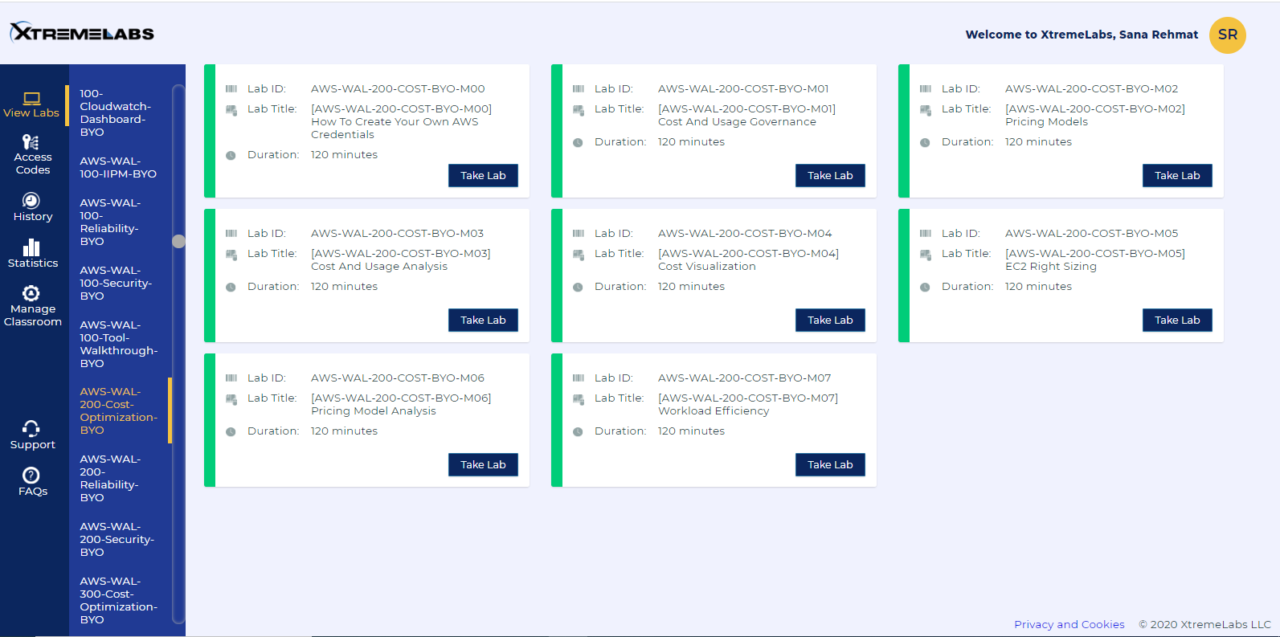Viewport: 1280px width, 637px height.
Task: Click the barcode icon on lab M00 card
Action: click(x=231, y=88)
